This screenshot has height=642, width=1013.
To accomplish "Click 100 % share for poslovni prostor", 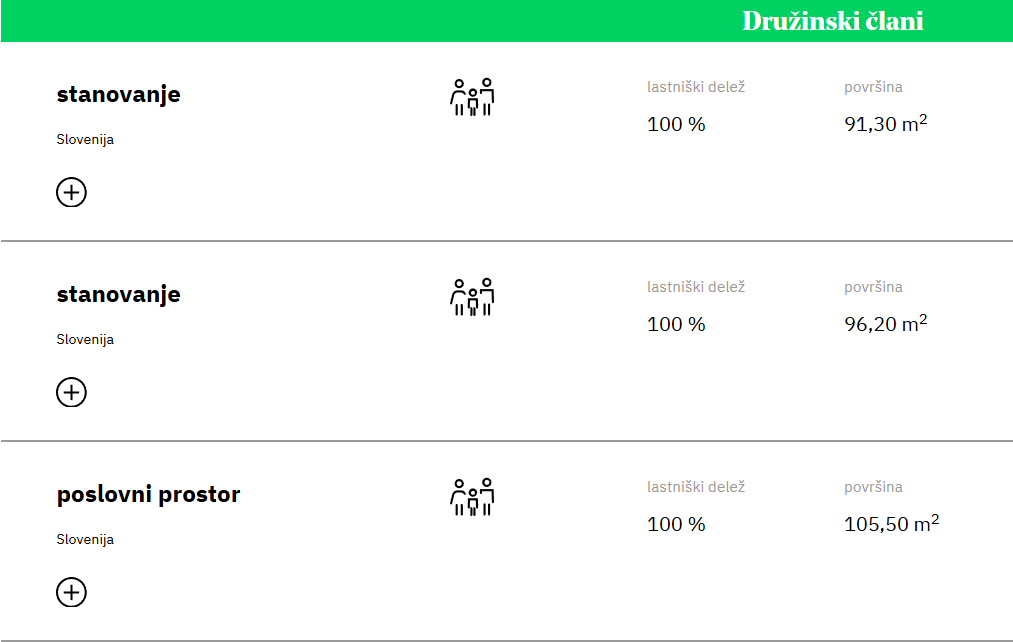I will tap(676, 524).
